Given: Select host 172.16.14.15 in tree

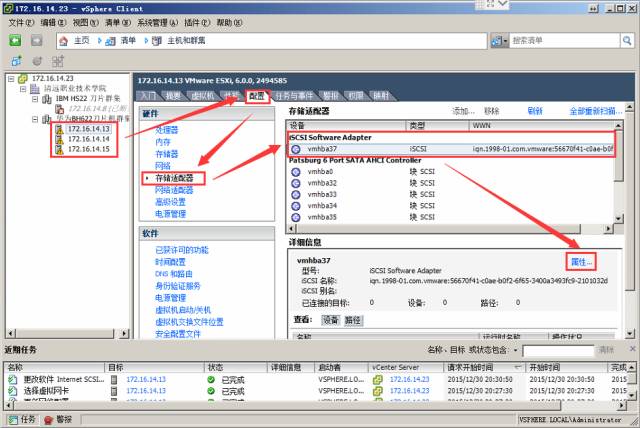Looking at the screenshot, I should pyautogui.click(x=89, y=149).
